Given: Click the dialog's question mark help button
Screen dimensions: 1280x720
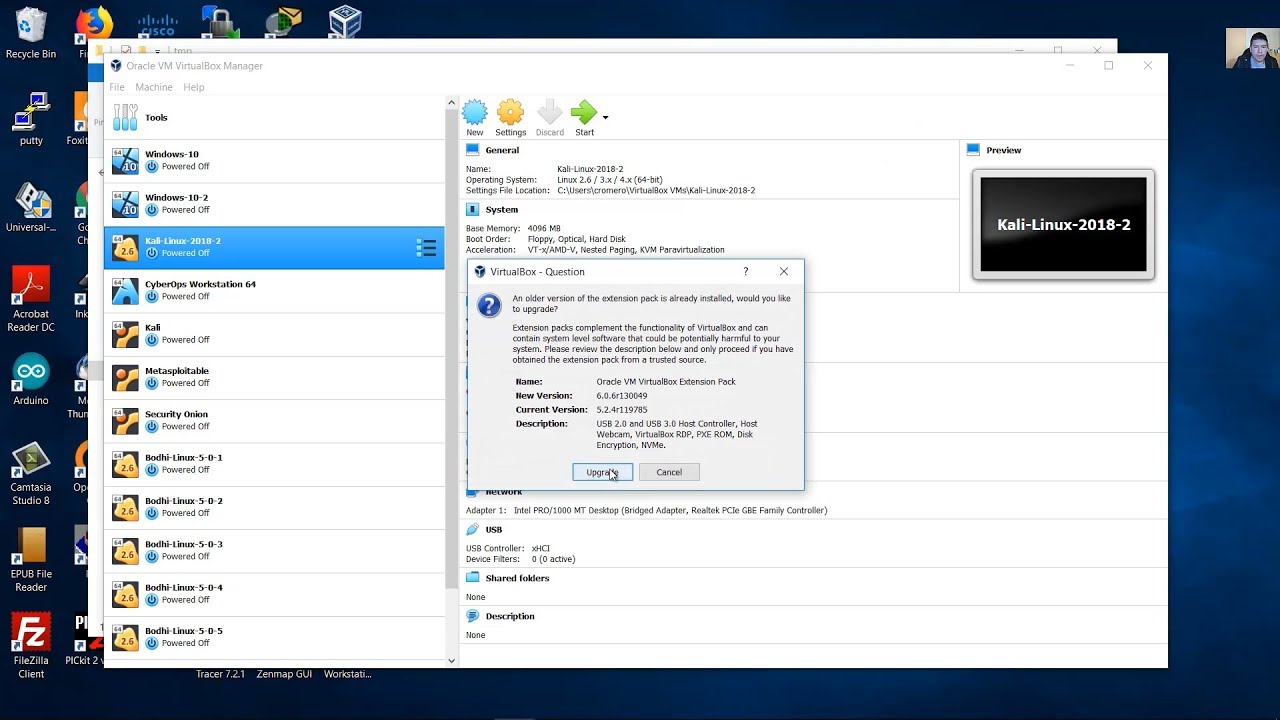Looking at the screenshot, I should click(745, 271).
